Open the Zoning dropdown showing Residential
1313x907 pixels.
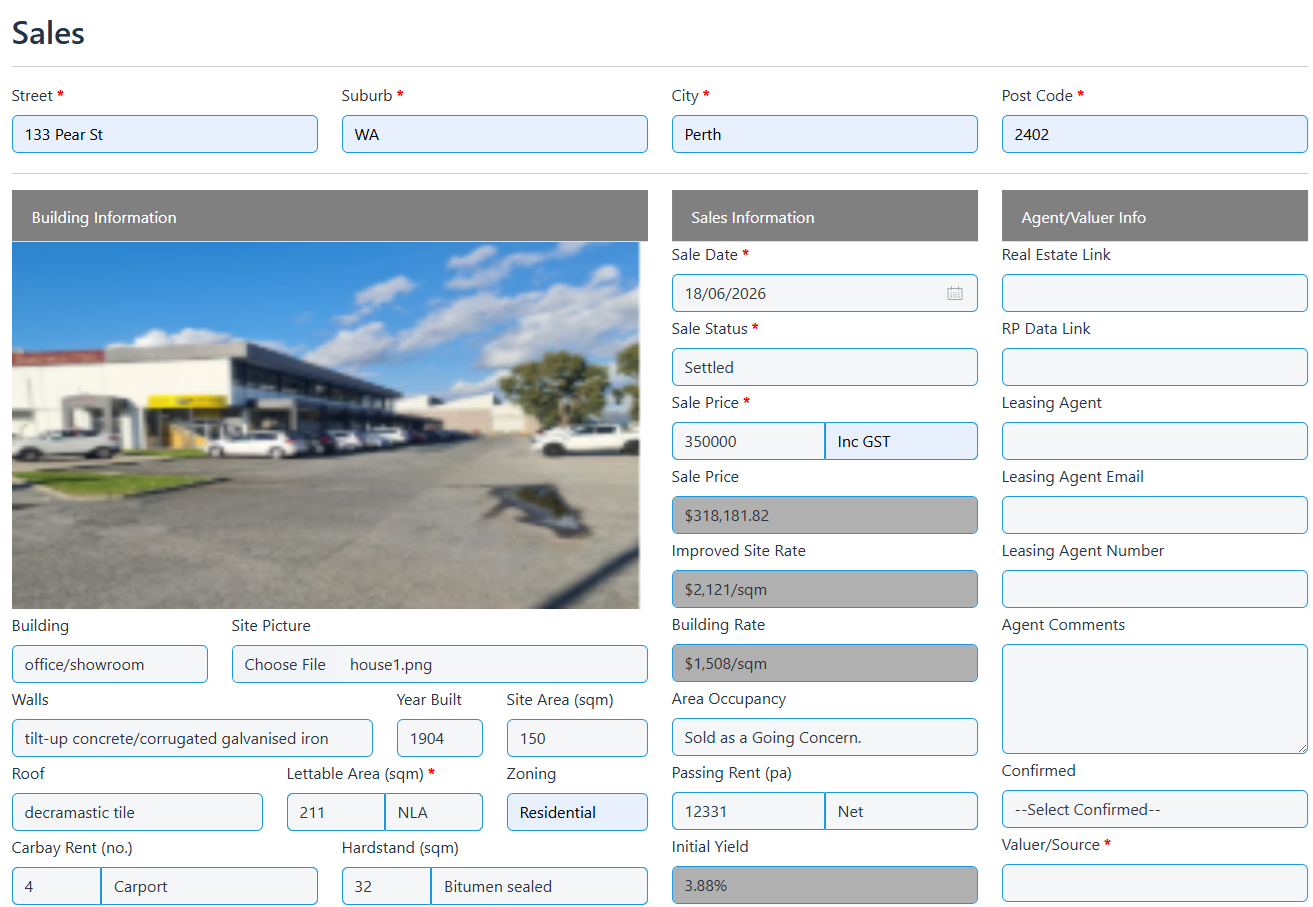(577, 812)
